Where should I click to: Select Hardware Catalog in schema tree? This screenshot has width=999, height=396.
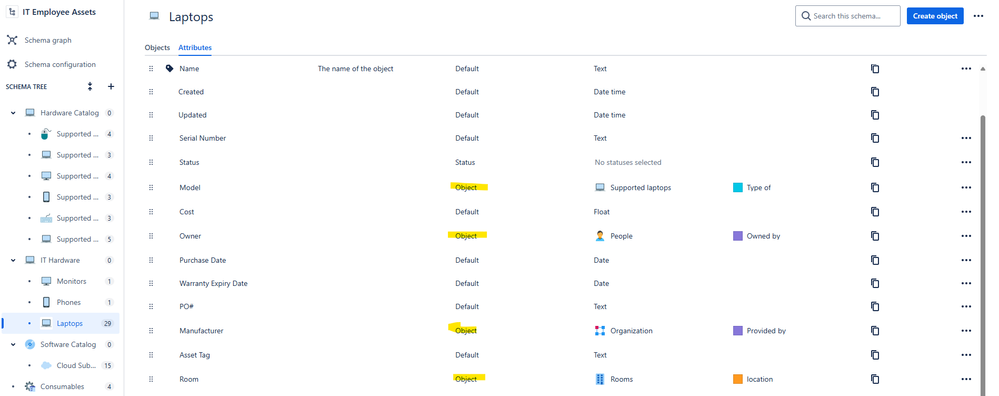[69, 113]
